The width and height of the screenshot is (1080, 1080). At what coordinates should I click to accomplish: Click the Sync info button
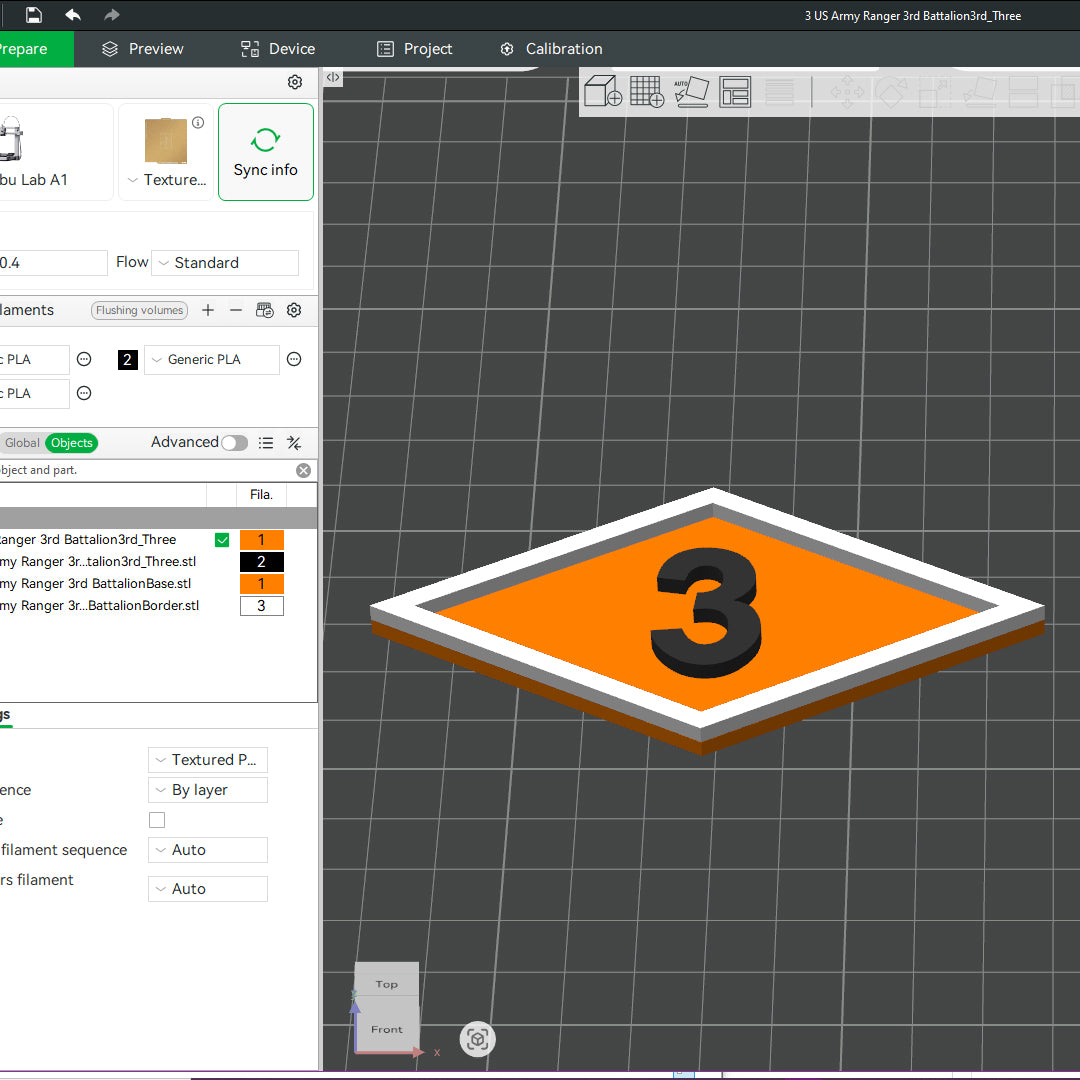tap(265, 152)
